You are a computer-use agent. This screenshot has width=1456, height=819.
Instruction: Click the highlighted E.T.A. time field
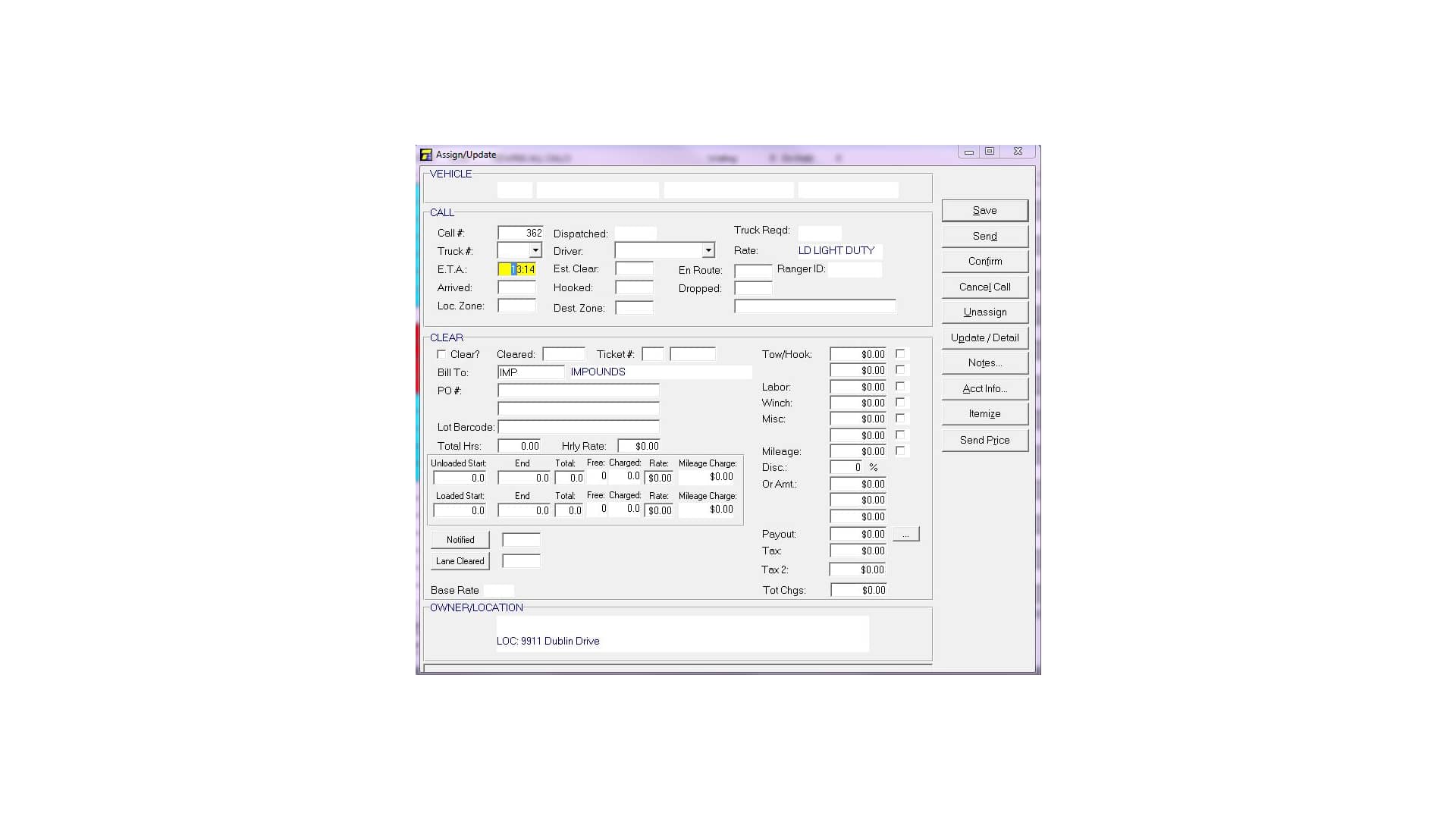pyautogui.click(x=517, y=269)
